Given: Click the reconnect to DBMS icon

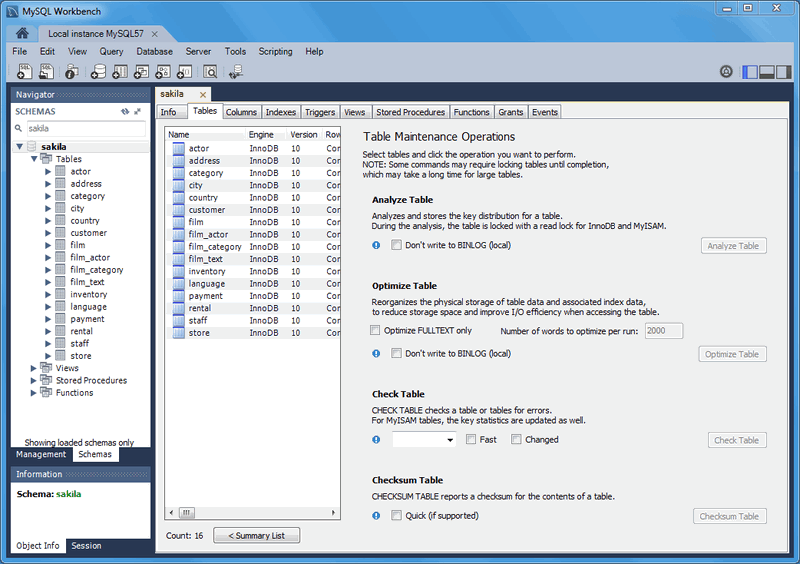Looking at the screenshot, I should click(237, 72).
